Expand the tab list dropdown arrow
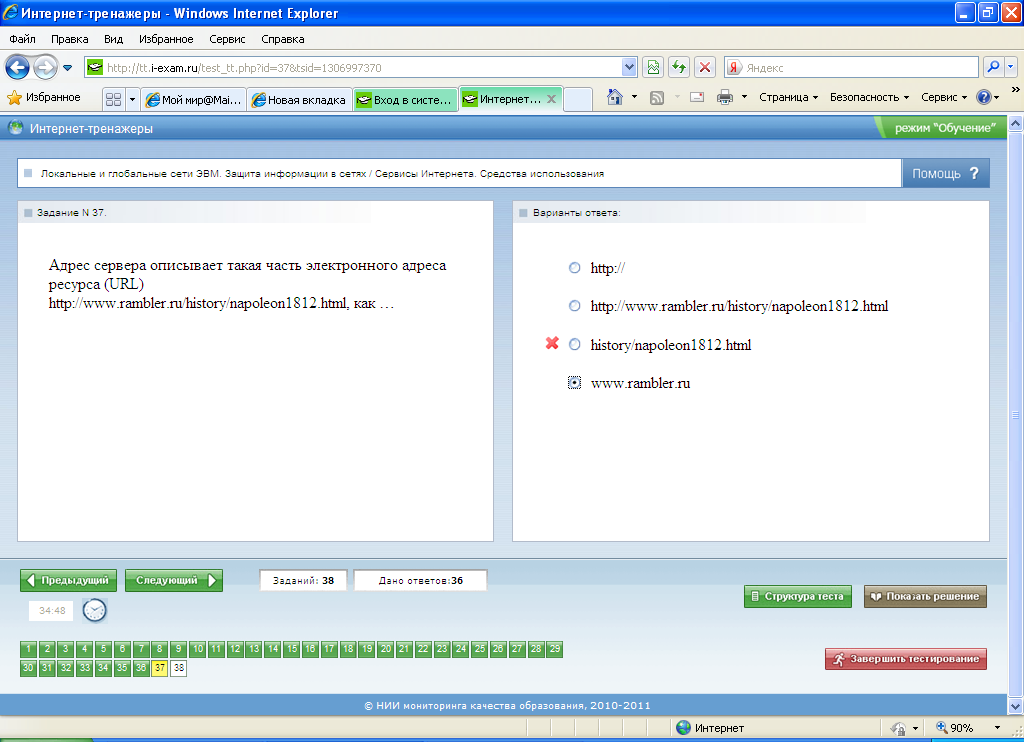 [x=133, y=99]
